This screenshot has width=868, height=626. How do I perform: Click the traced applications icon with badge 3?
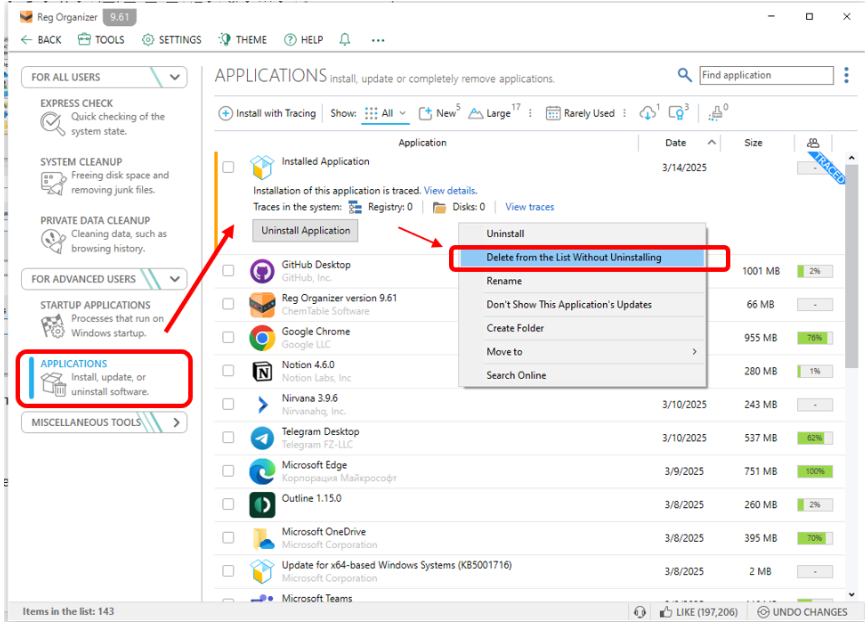point(678,113)
